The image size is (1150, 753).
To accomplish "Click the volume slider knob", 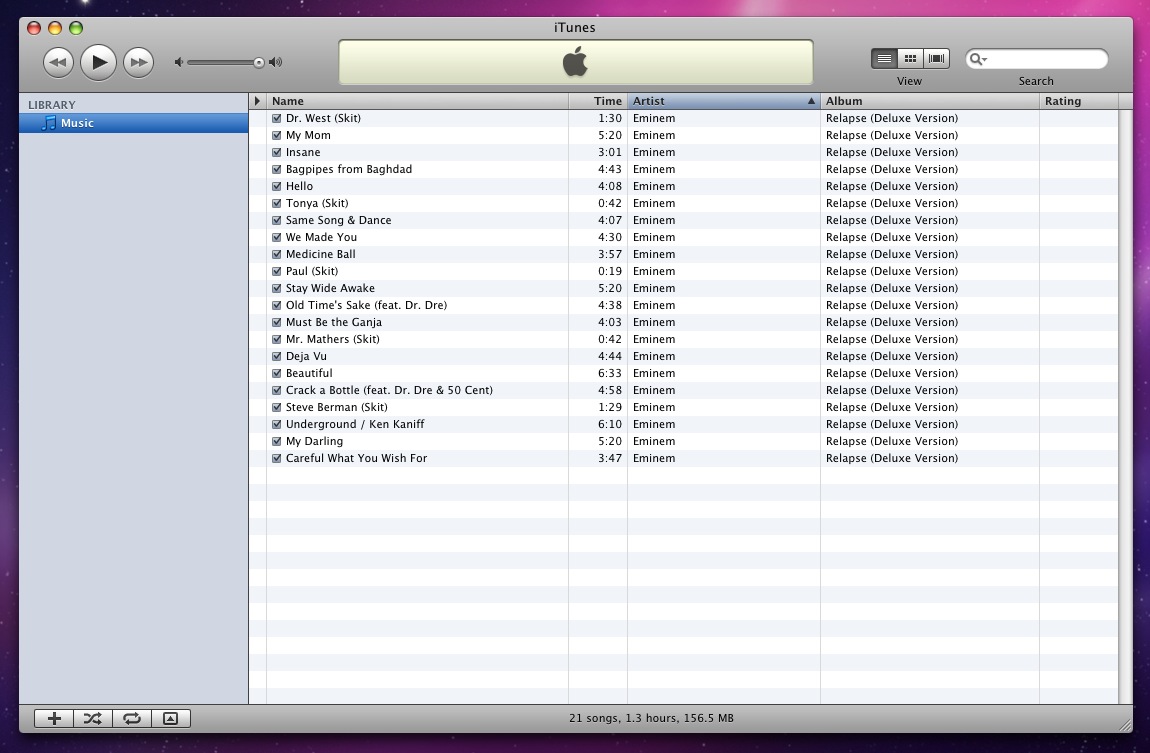I will pos(259,63).
